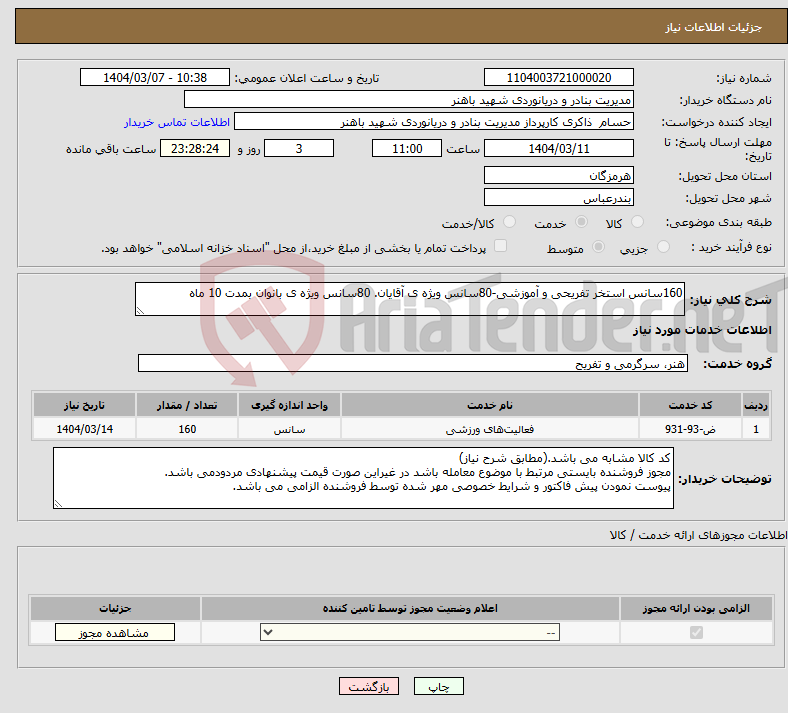The width and height of the screenshot is (788, 713).
Task: Click service name فعالیت‌های ورزشی cell
Action: point(489,429)
